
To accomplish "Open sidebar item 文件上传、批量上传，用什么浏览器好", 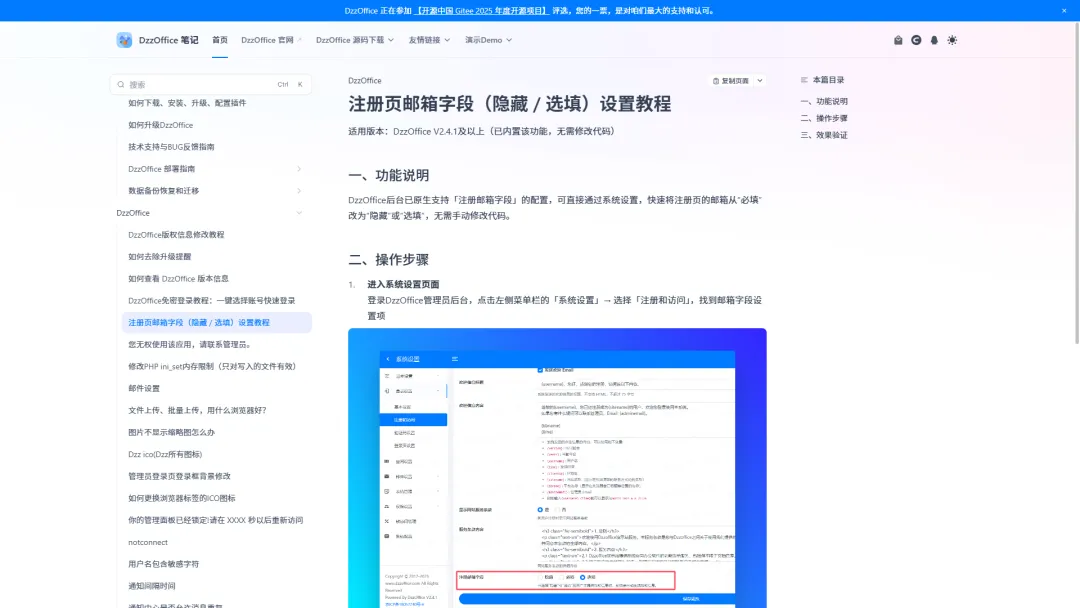I will [x=197, y=410].
